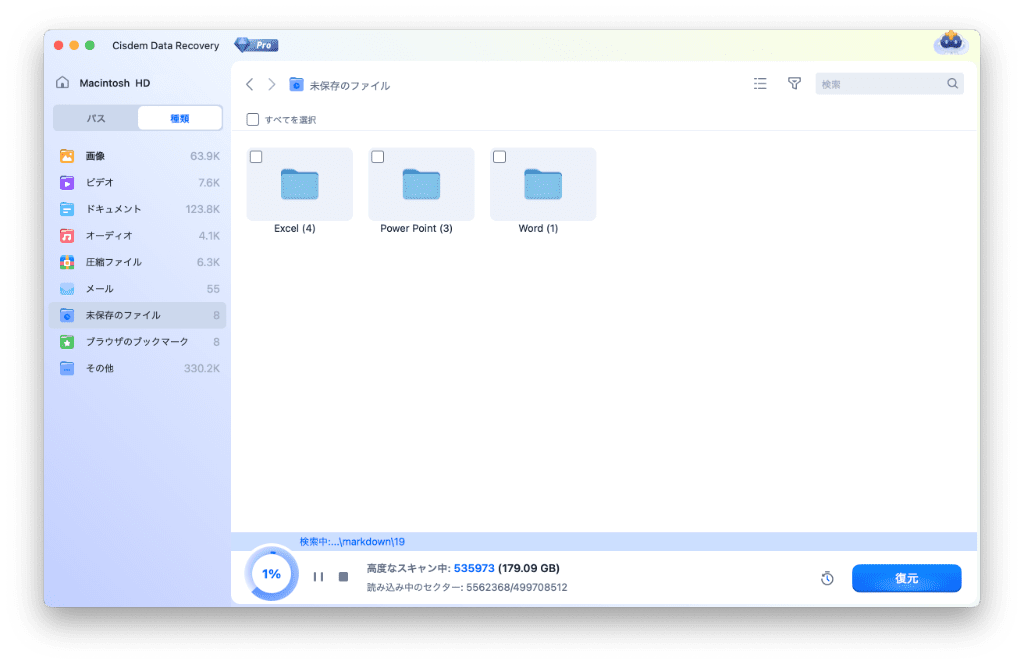Click the 検索 search input field

(x=880, y=85)
